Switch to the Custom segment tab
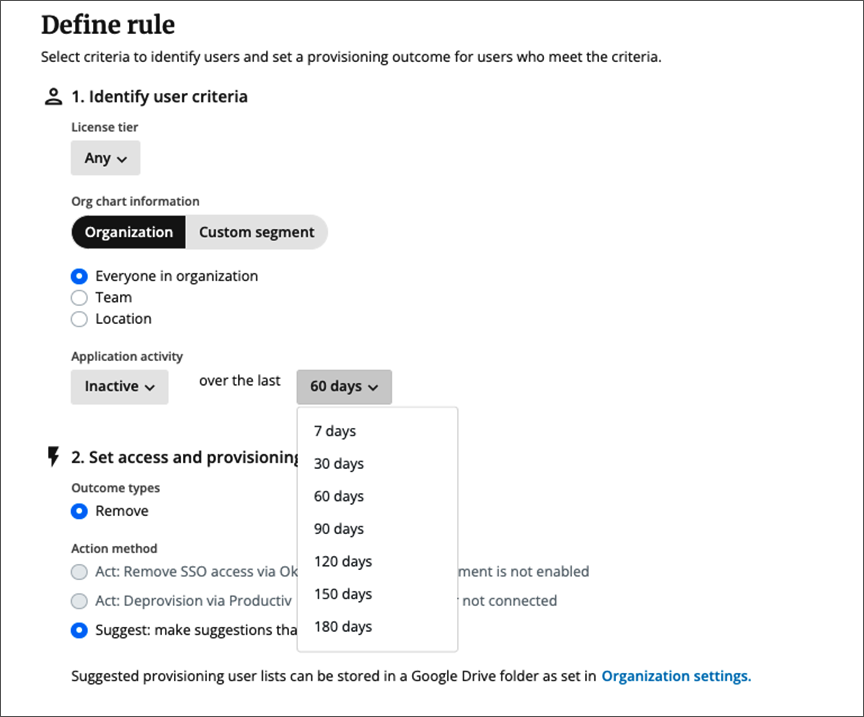This screenshot has height=717, width=864. coord(256,231)
